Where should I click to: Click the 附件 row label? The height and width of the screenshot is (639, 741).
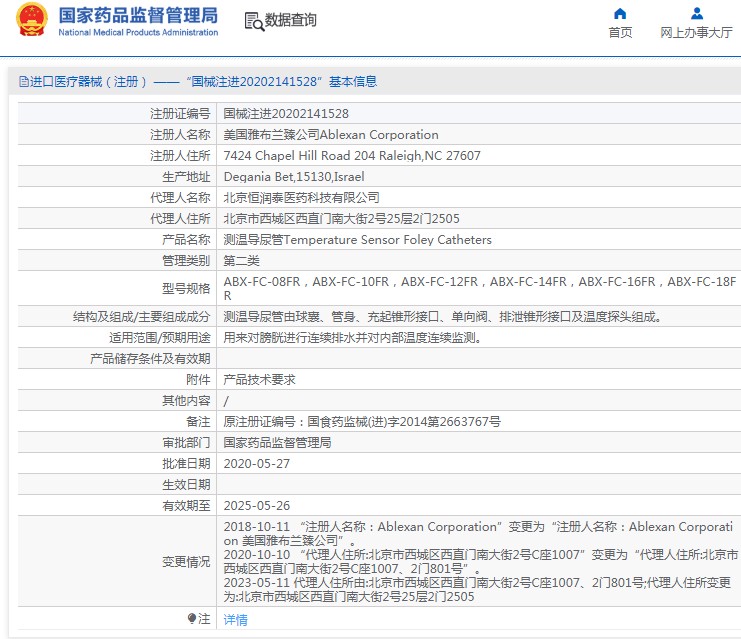pyautogui.click(x=198, y=380)
